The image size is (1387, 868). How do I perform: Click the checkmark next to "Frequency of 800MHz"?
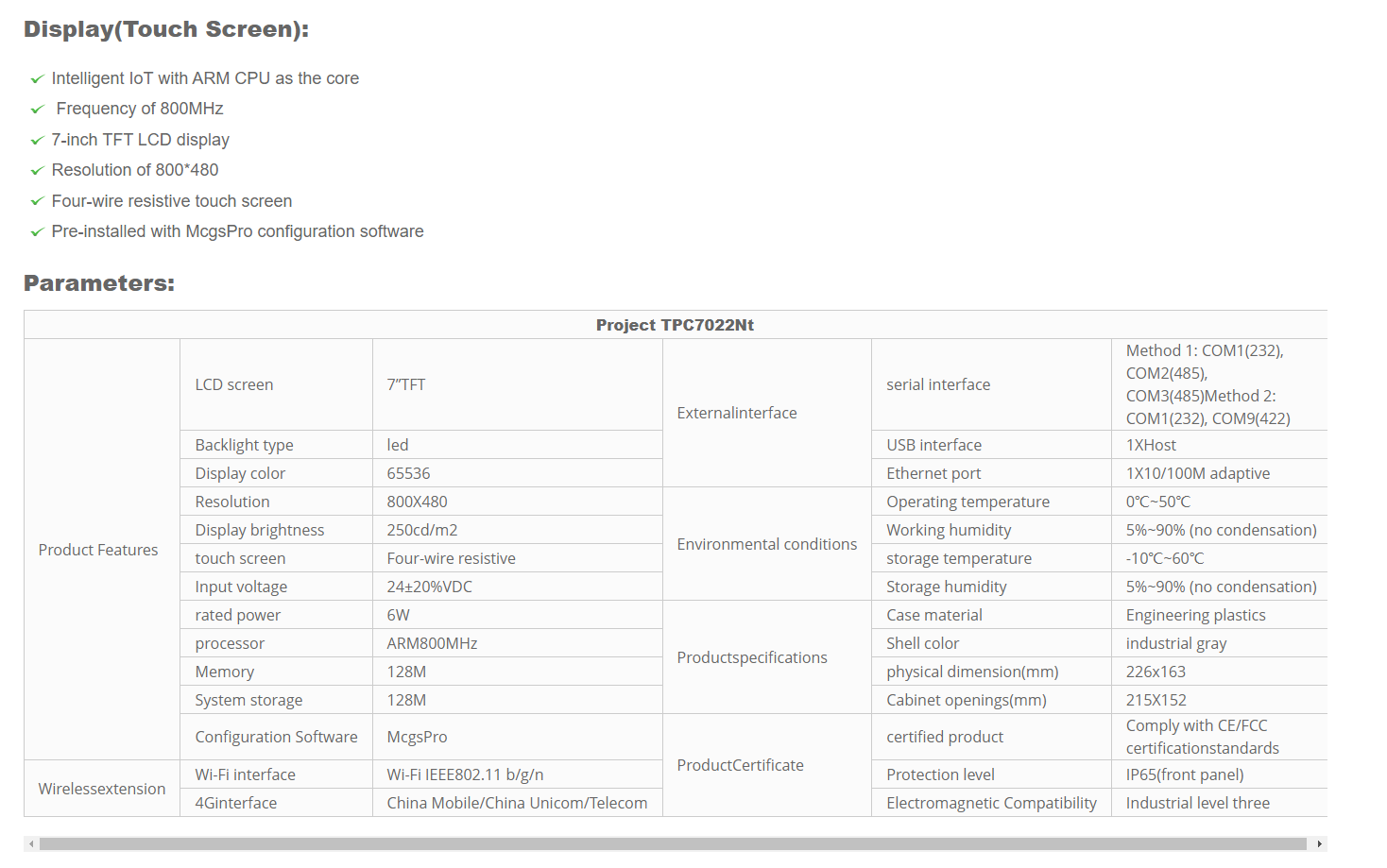37,110
